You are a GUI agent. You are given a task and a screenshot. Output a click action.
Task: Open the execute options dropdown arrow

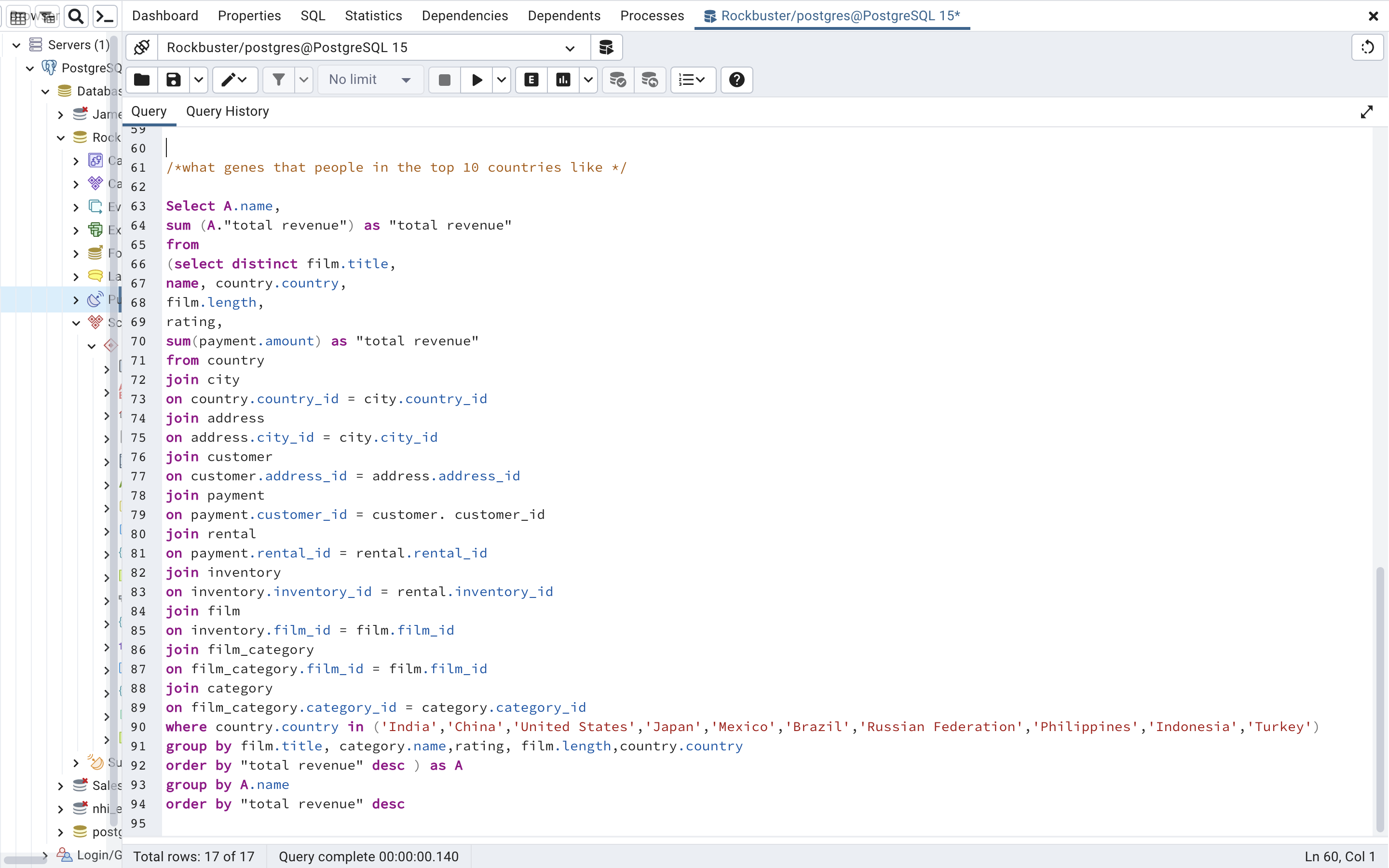(x=501, y=79)
